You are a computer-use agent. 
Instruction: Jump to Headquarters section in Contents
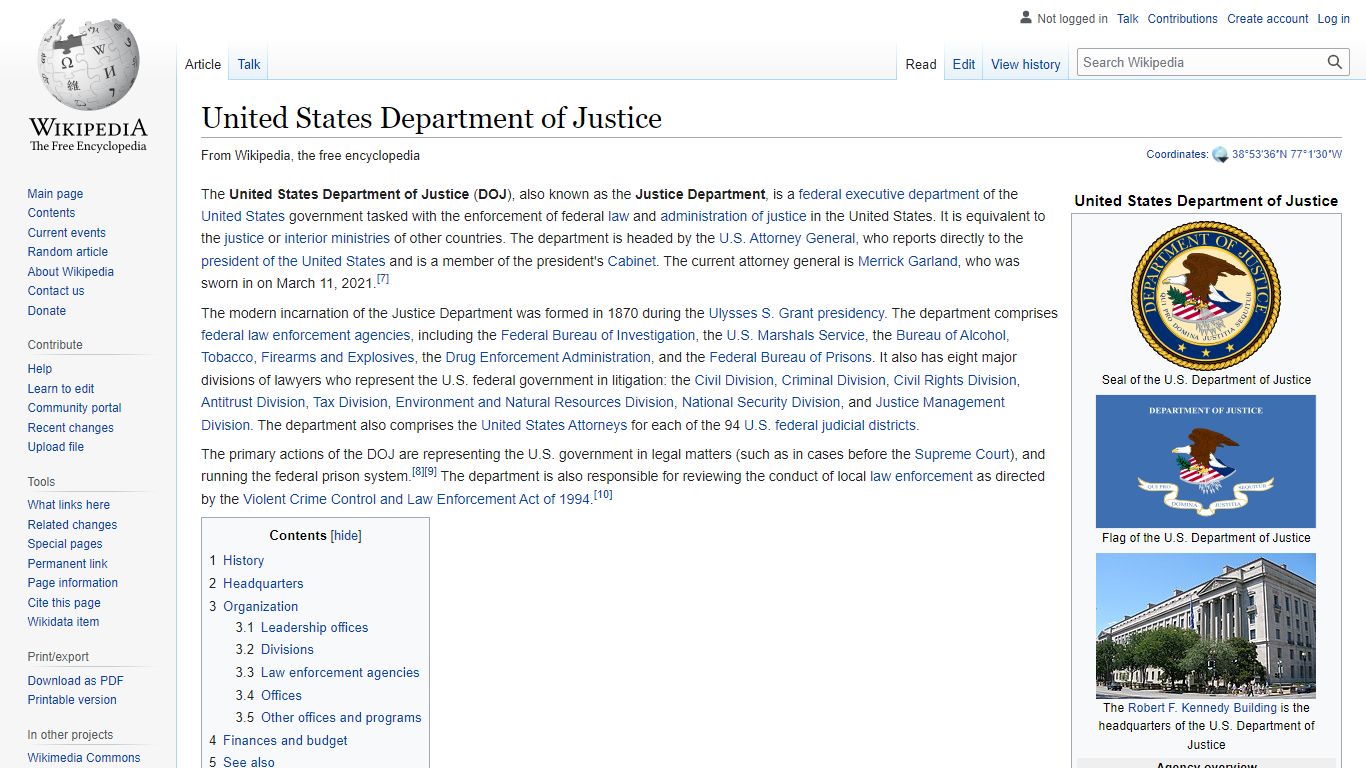pos(263,584)
